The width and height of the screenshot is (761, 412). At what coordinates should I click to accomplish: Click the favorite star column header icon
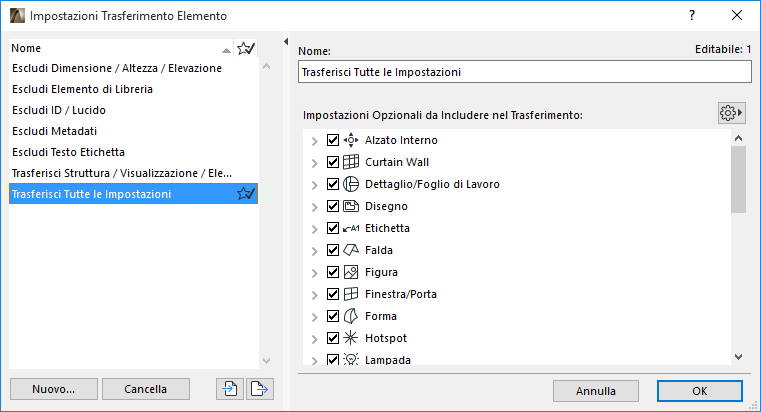pyautogui.click(x=246, y=48)
